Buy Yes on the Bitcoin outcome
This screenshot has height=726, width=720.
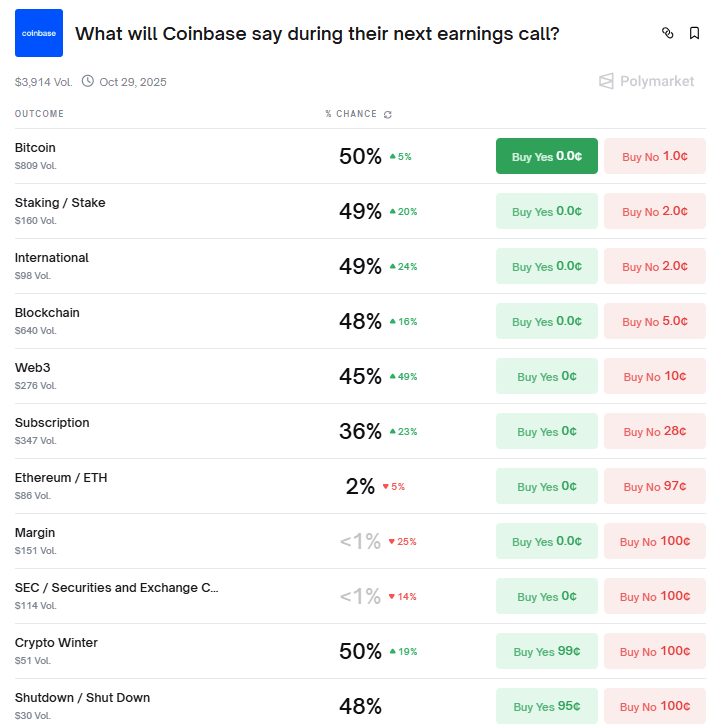(x=546, y=156)
